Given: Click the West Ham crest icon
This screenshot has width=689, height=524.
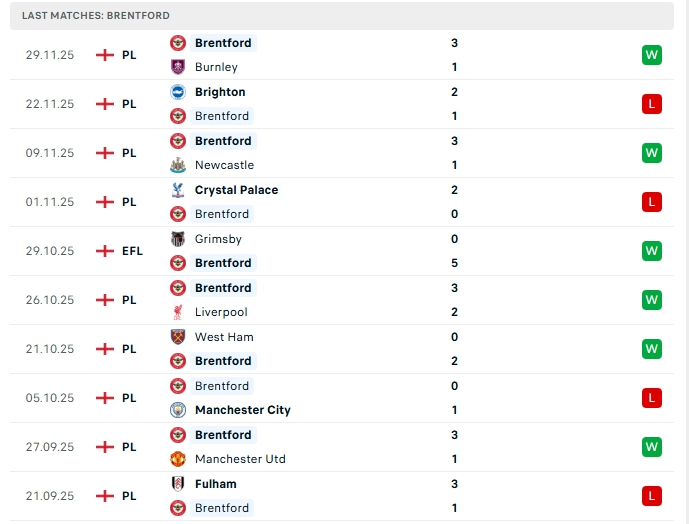Looking at the screenshot, I should pos(178,337).
